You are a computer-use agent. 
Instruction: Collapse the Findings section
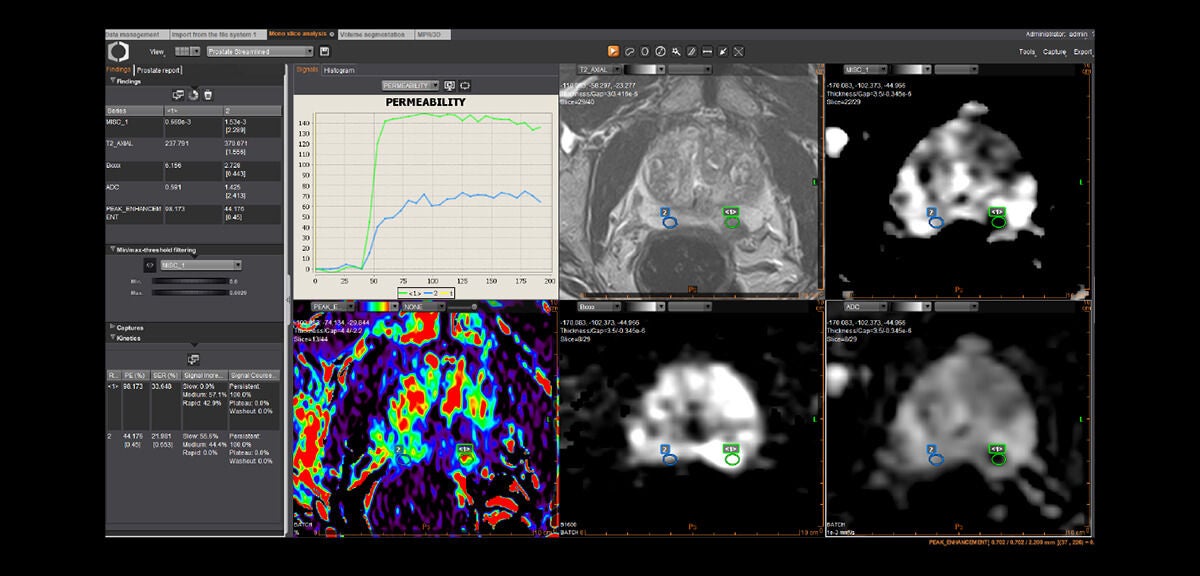pos(113,81)
